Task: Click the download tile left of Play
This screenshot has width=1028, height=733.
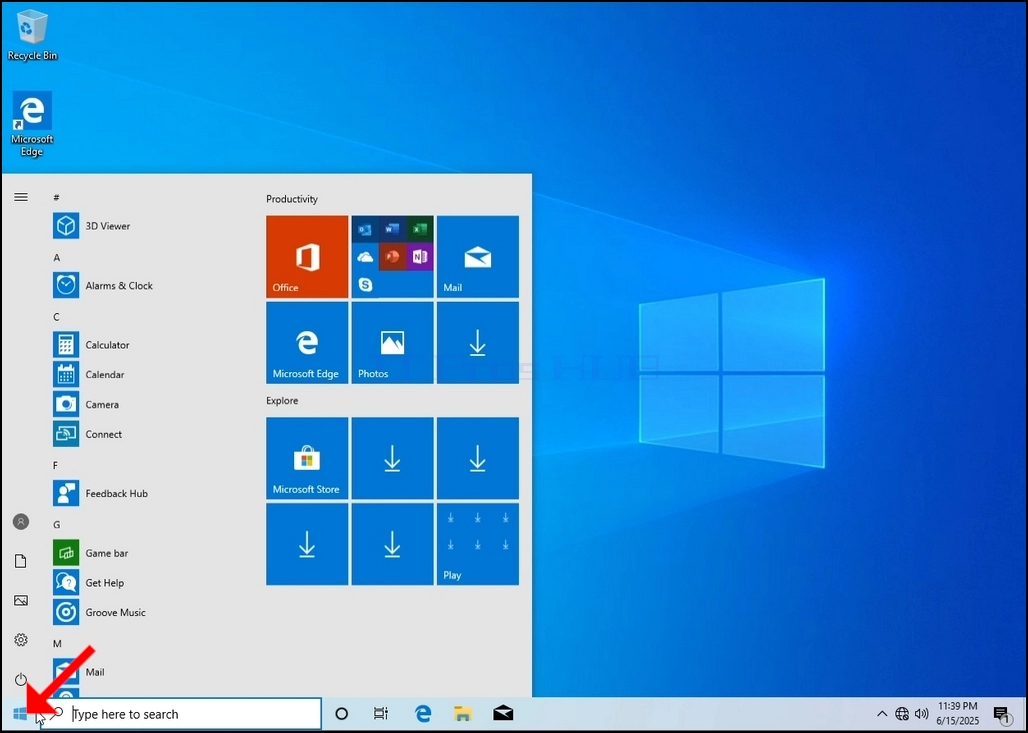Action: 392,544
